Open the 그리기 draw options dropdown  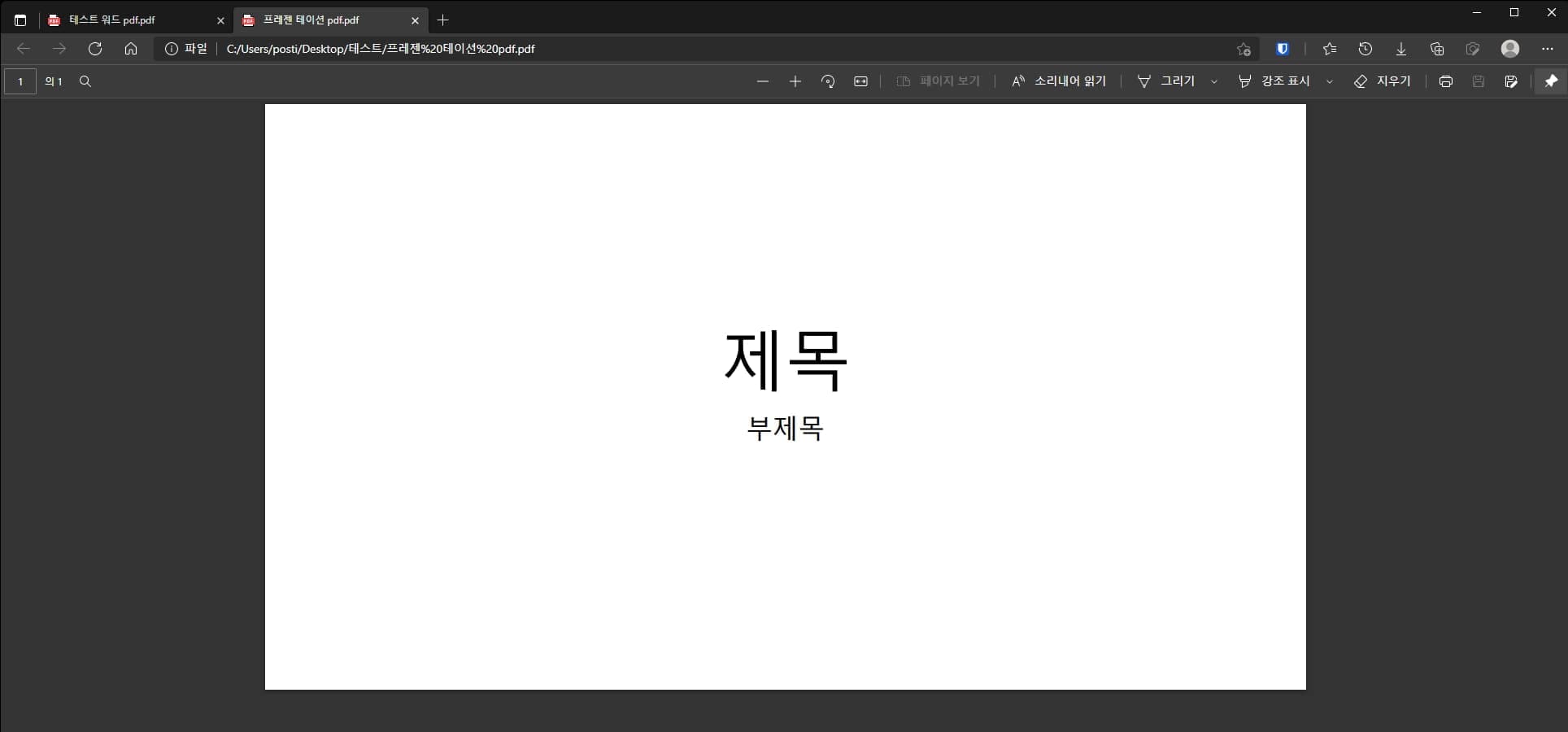pos(1214,81)
